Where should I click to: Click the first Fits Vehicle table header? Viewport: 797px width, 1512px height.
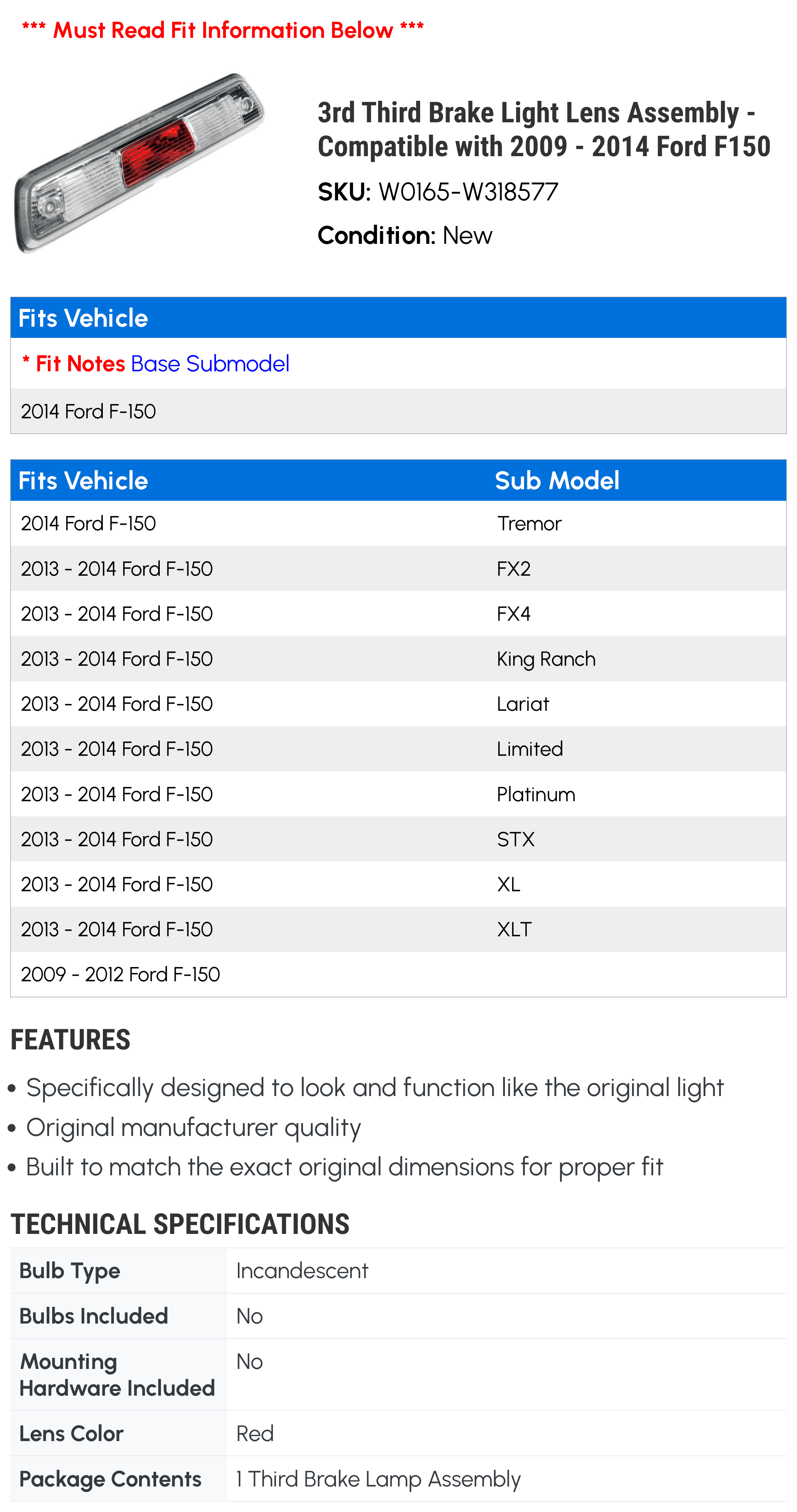(x=83, y=318)
